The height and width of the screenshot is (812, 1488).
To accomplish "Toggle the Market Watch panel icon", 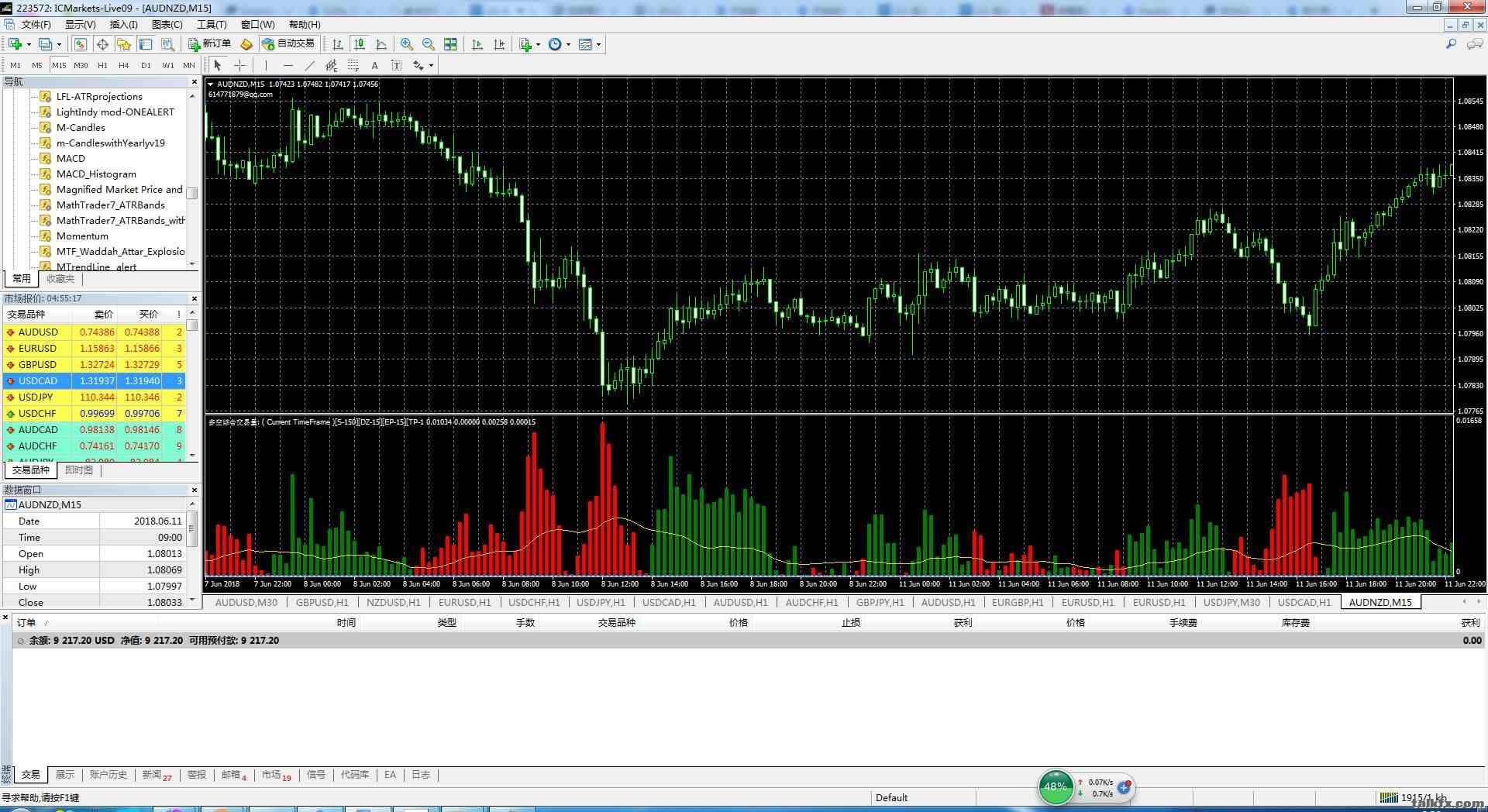I will click(80, 44).
